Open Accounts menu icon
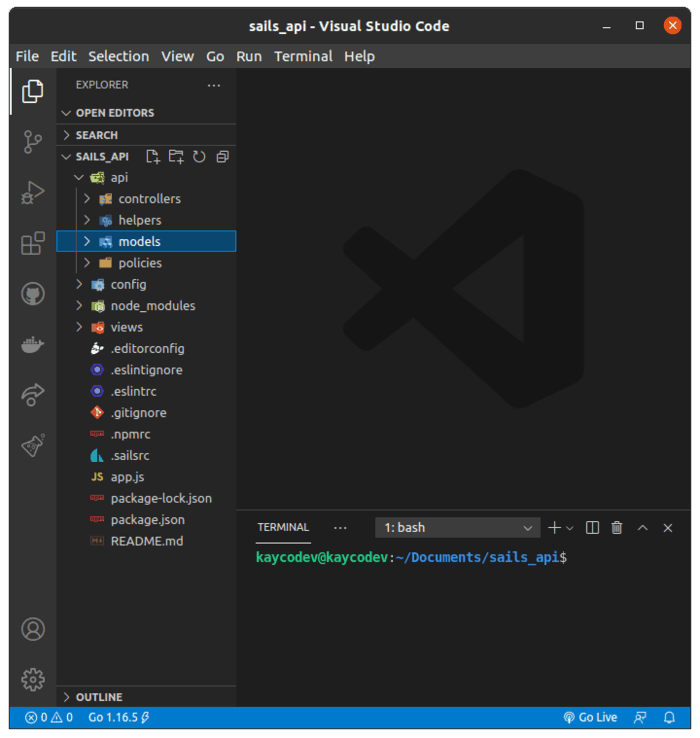700x738 pixels. pyautogui.click(x=32, y=629)
